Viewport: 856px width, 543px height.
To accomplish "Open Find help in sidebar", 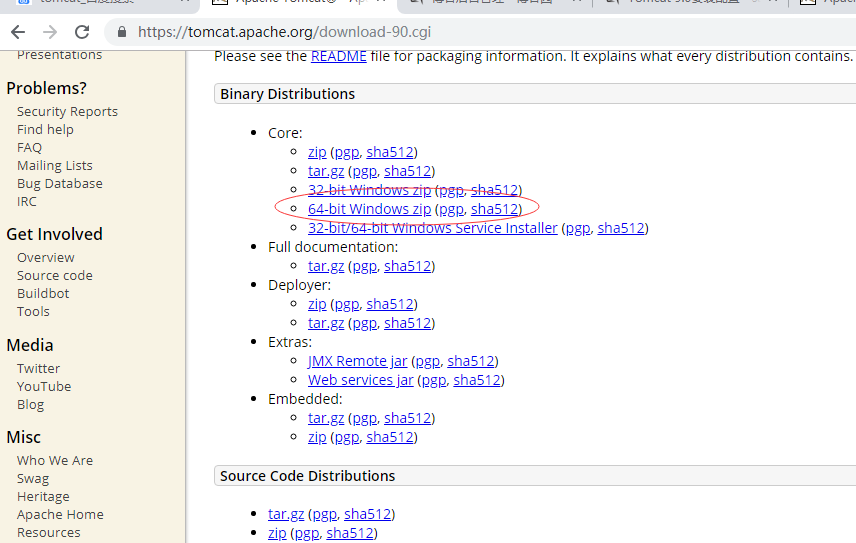I will click(x=45, y=129).
